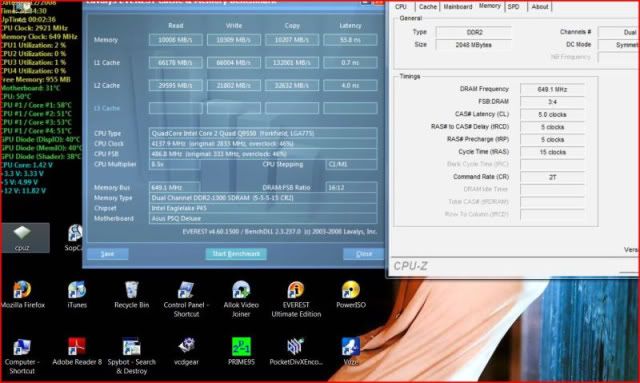Click the Channels # Dual field in CPU-Z
The width and height of the screenshot is (640, 383).
click(x=619, y=32)
